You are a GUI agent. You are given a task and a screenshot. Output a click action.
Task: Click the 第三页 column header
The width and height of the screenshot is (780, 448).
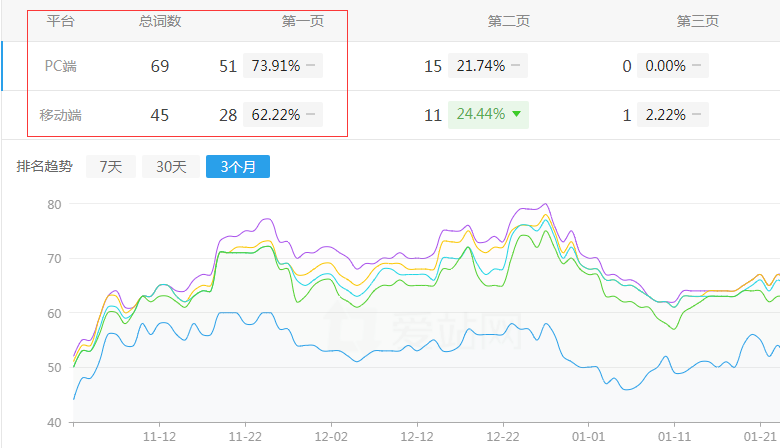697,21
